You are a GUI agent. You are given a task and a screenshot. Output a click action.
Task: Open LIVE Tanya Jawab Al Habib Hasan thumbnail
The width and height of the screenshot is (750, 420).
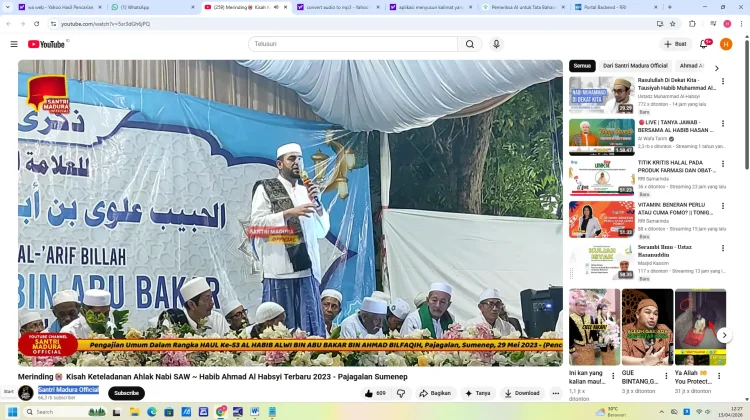(602, 137)
